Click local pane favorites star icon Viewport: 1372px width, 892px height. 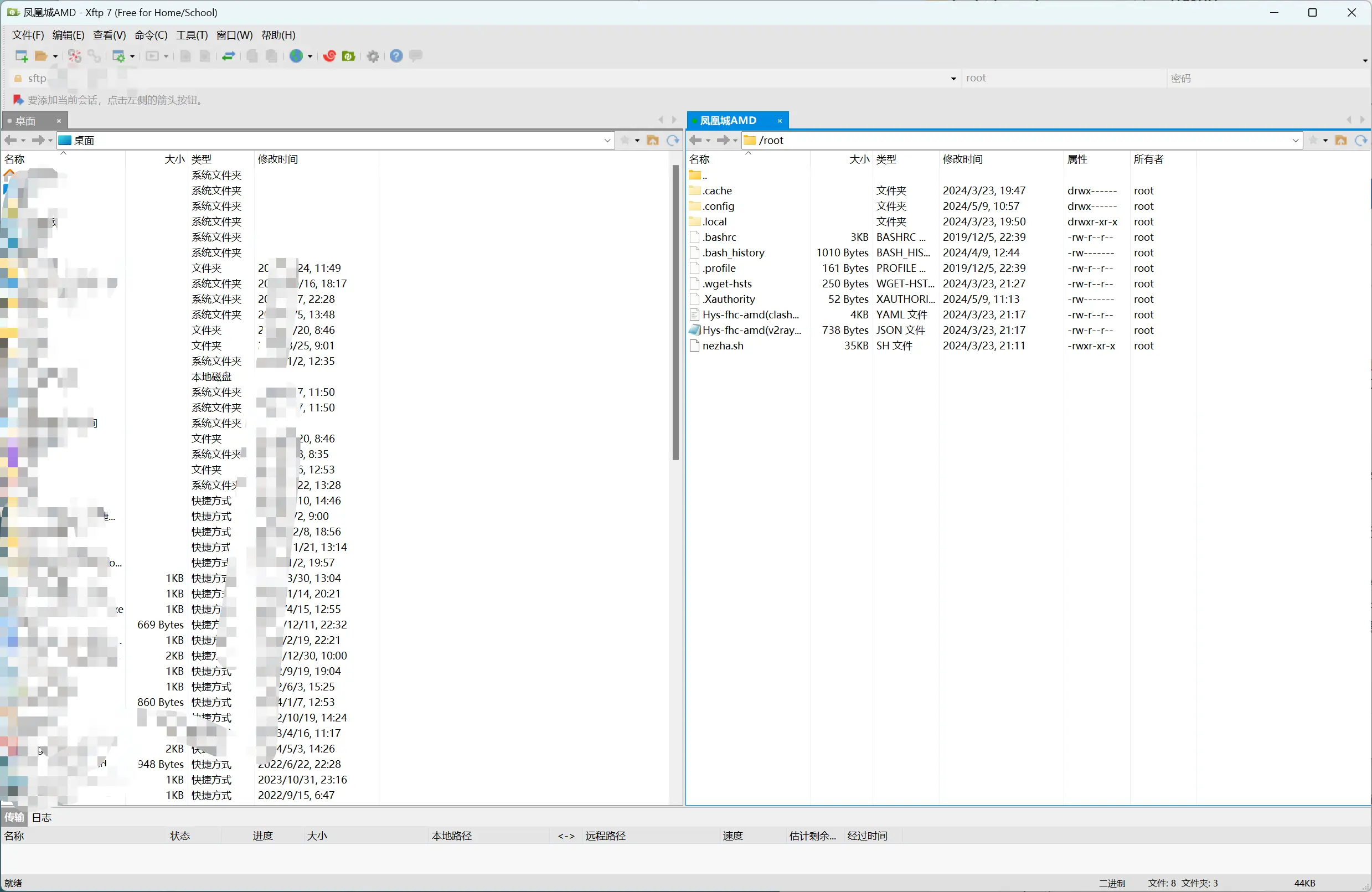pos(625,140)
